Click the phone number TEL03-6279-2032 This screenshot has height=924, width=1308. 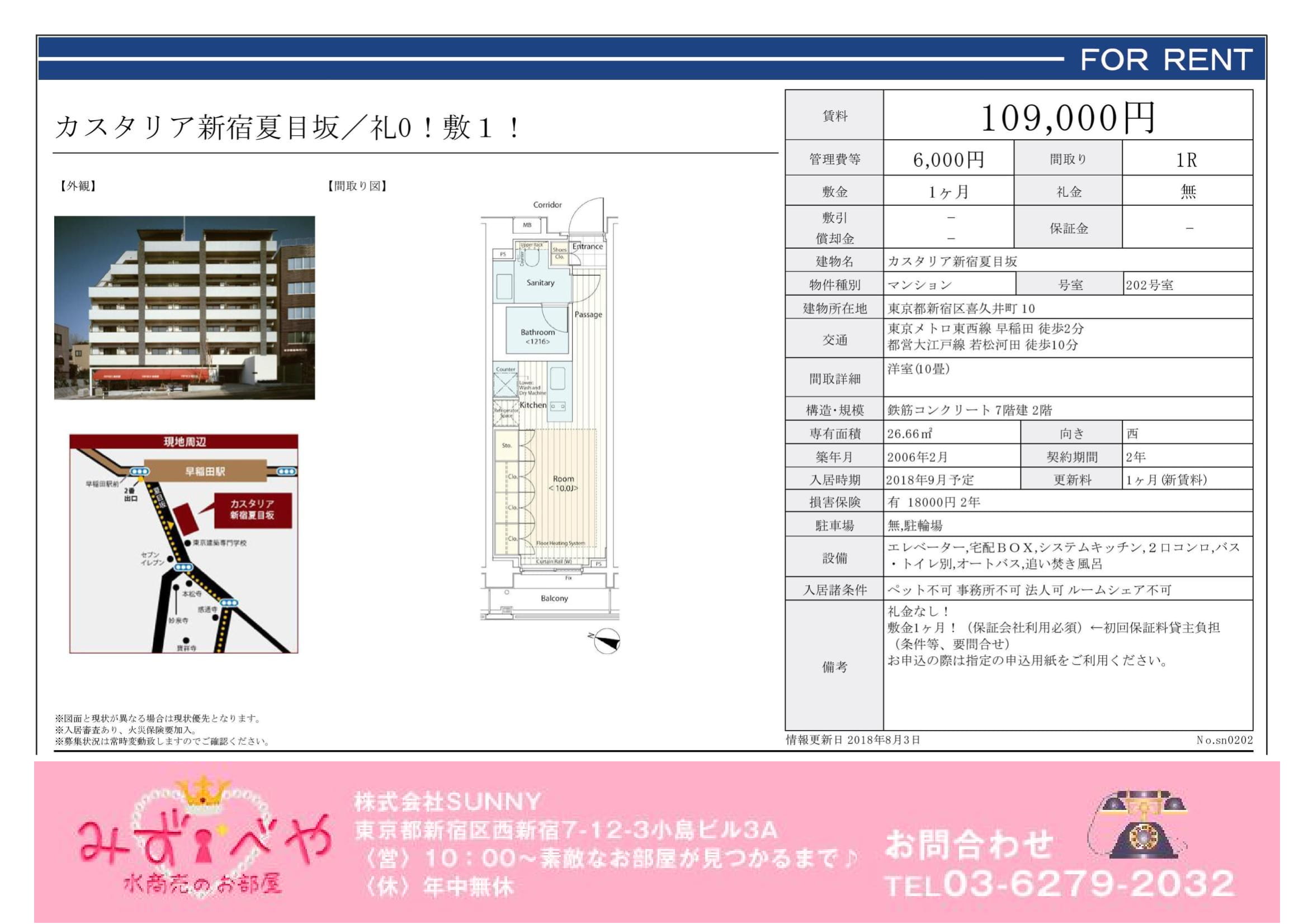coord(1059,884)
